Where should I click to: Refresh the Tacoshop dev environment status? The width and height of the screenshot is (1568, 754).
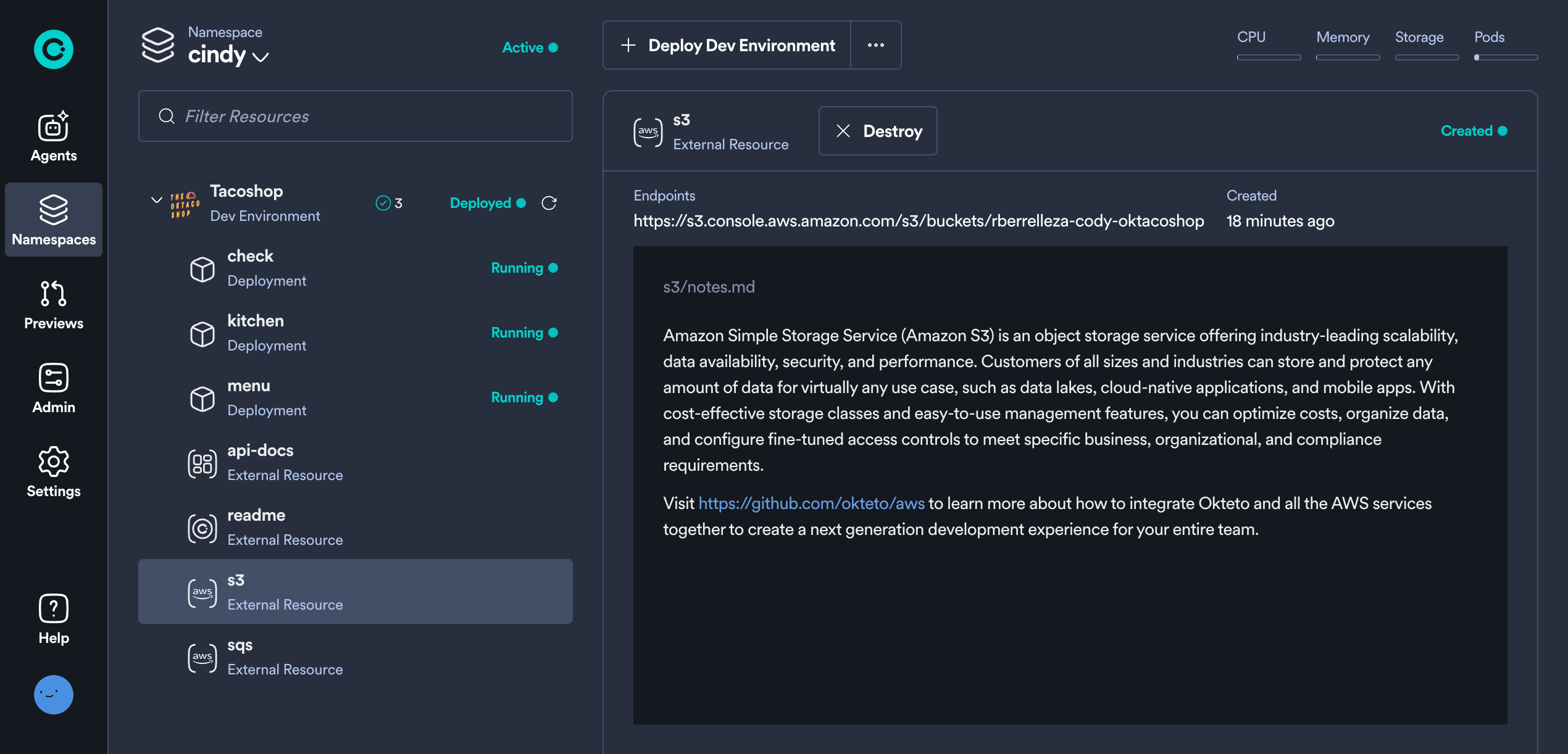coord(549,202)
